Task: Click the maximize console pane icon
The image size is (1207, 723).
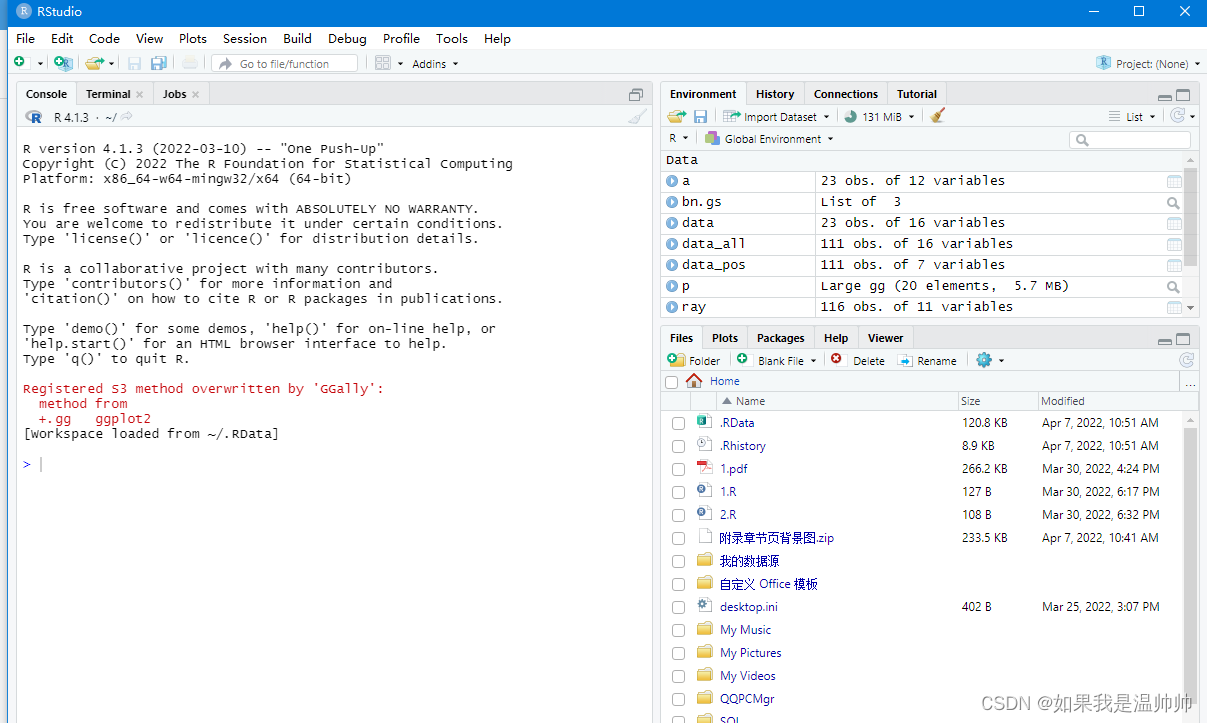Action: click(x=636, y=95)
